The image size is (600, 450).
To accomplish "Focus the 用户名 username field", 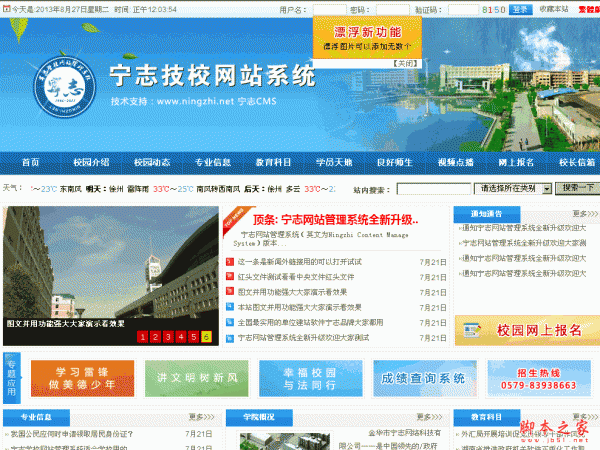I will [330, 10].
